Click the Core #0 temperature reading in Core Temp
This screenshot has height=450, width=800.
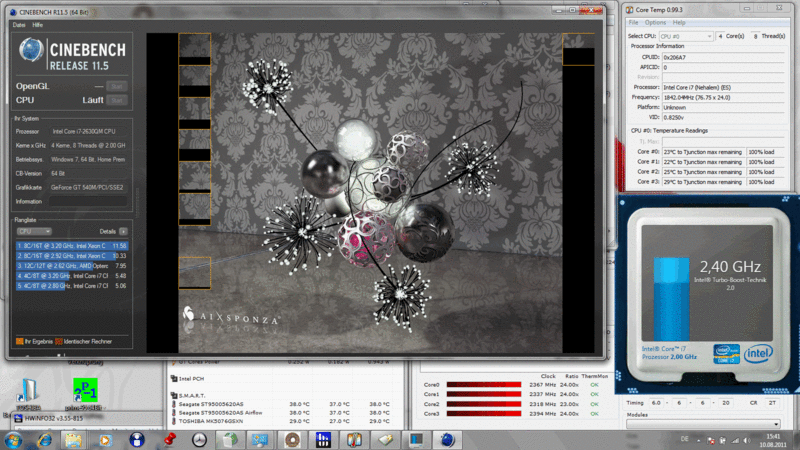[703, 152]
